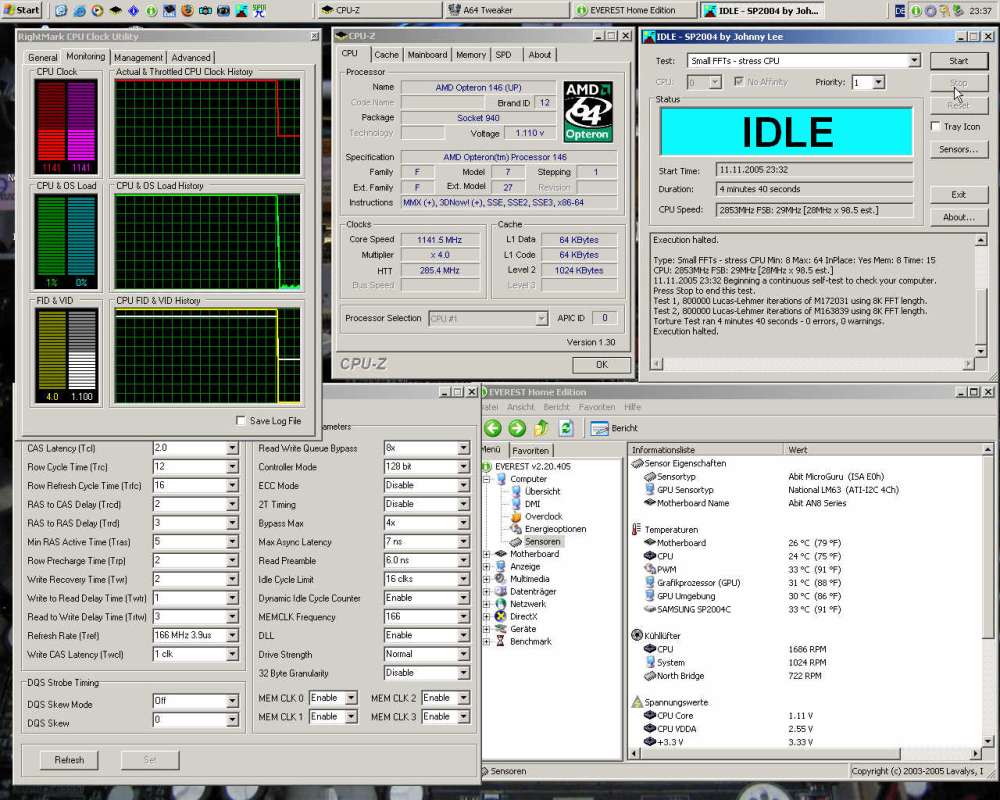Click the Sensor Eigenschaften chip icon
1000x800 pixels.
[x=636, y=463]
